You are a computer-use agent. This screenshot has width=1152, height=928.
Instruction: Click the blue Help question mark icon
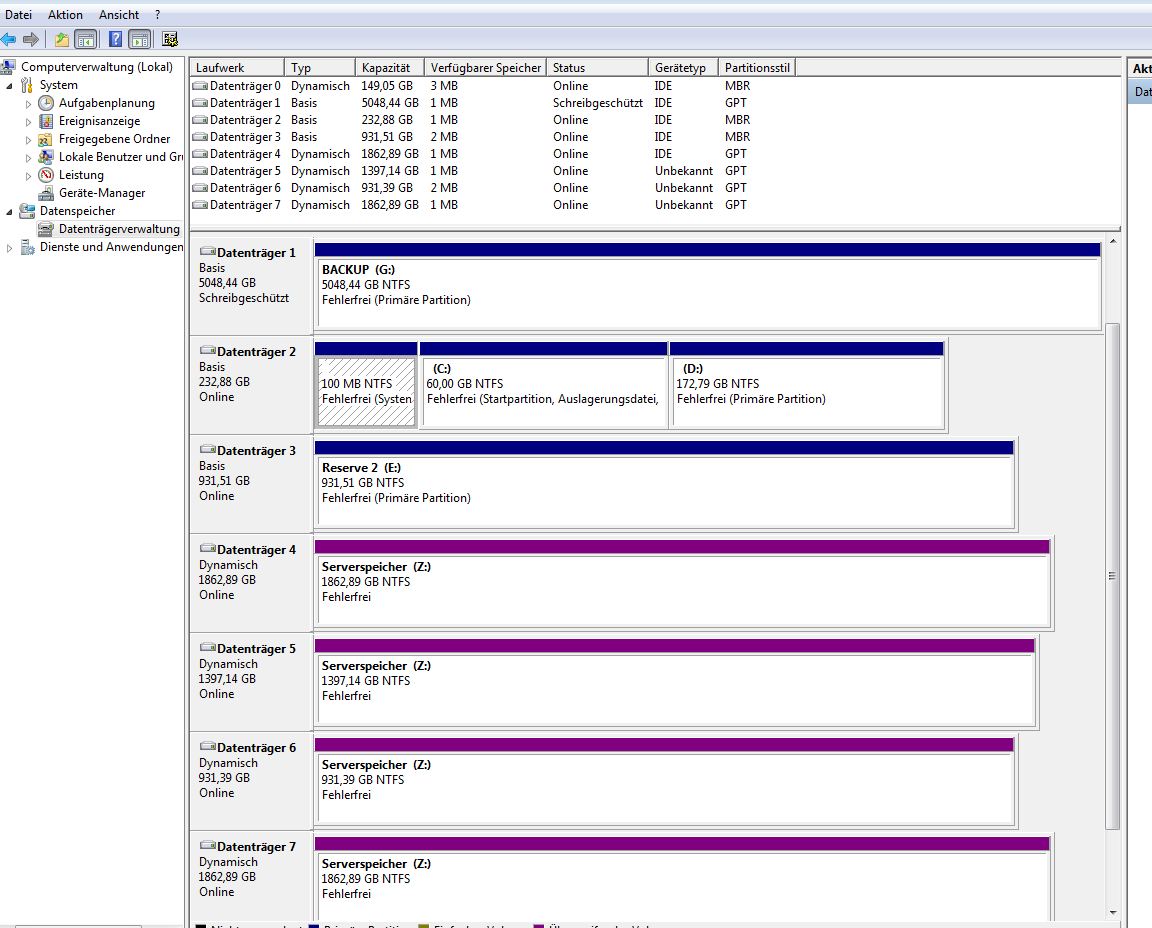click(116, 40)
